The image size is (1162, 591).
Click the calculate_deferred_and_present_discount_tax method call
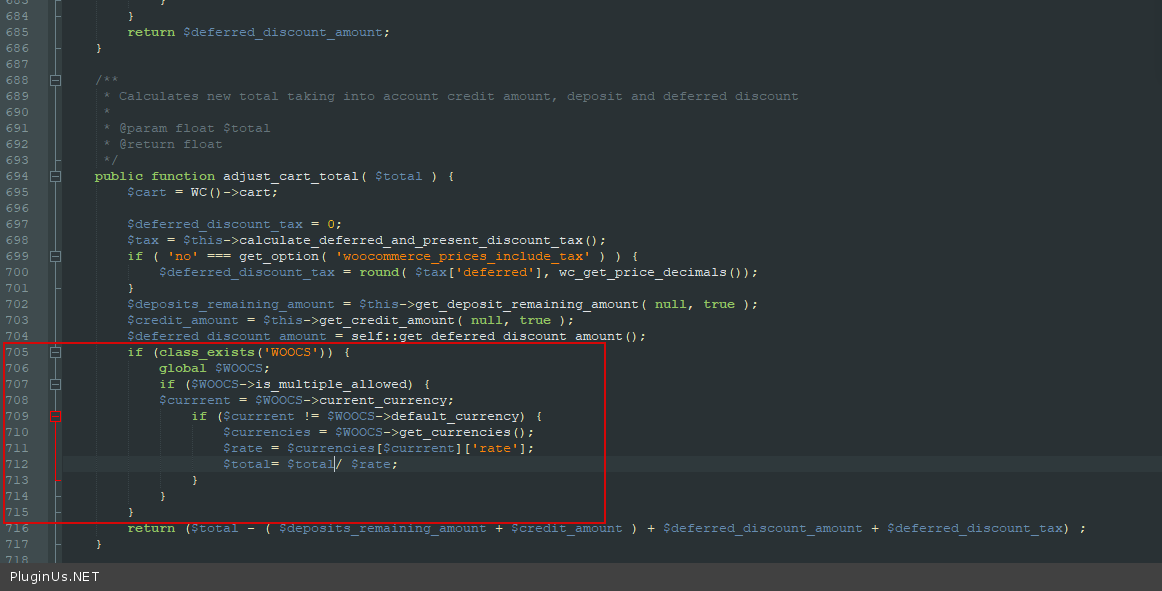[x=410, y=240]
